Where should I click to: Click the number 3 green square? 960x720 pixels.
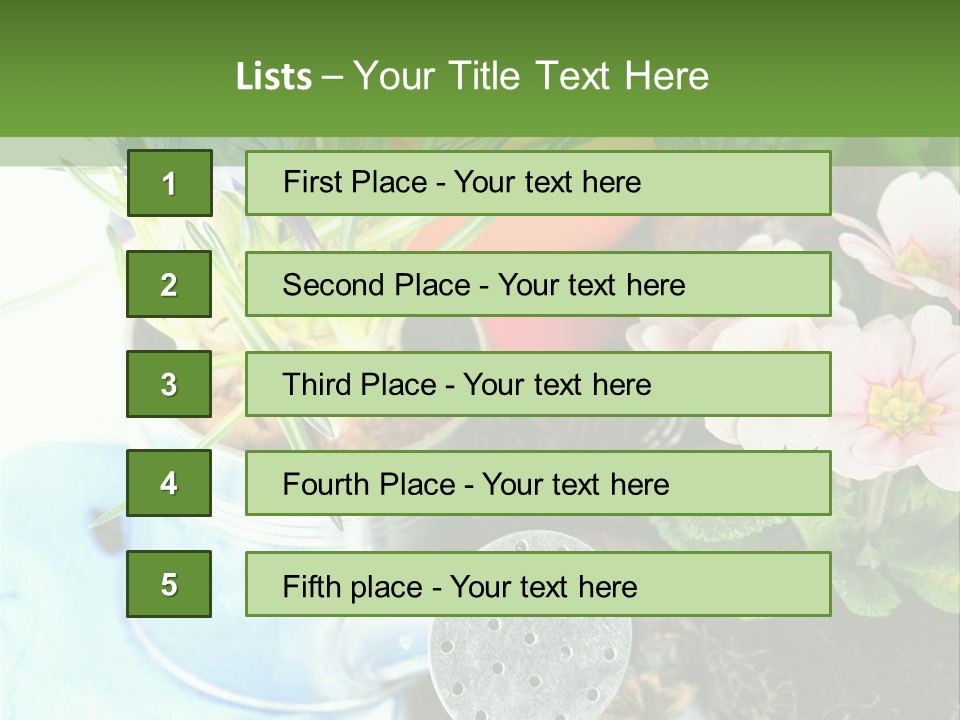click(169, 384)
